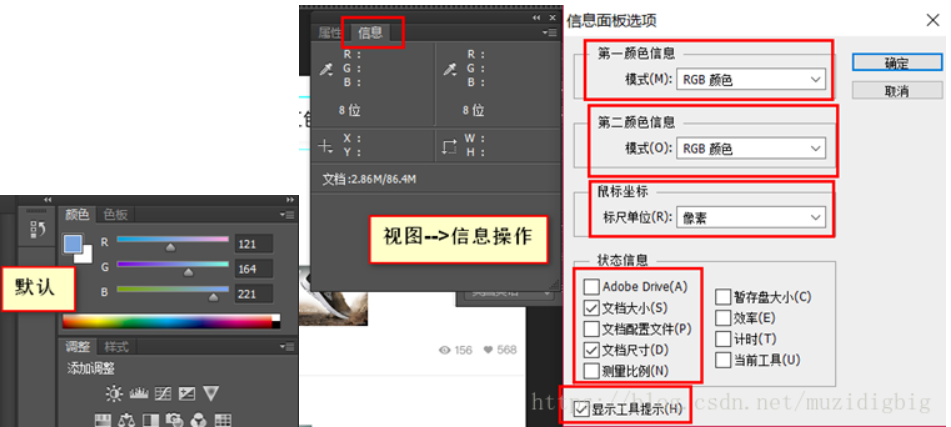Click second eyedropper in Info panel
The height and width of the screenshot is (427, 951).
[449, 70]
